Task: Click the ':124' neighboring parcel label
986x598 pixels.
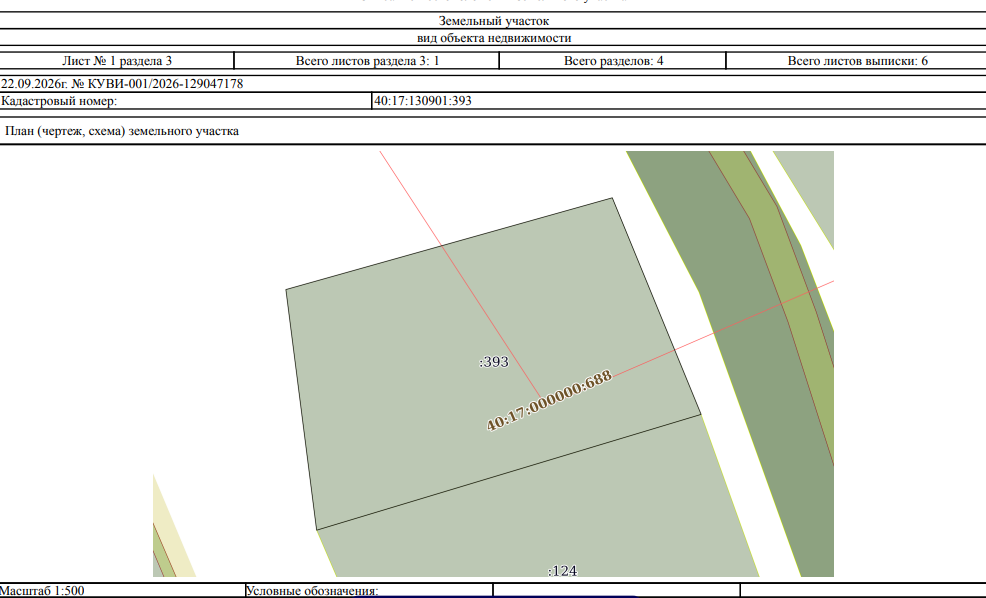Action: [x=562, y=570]
